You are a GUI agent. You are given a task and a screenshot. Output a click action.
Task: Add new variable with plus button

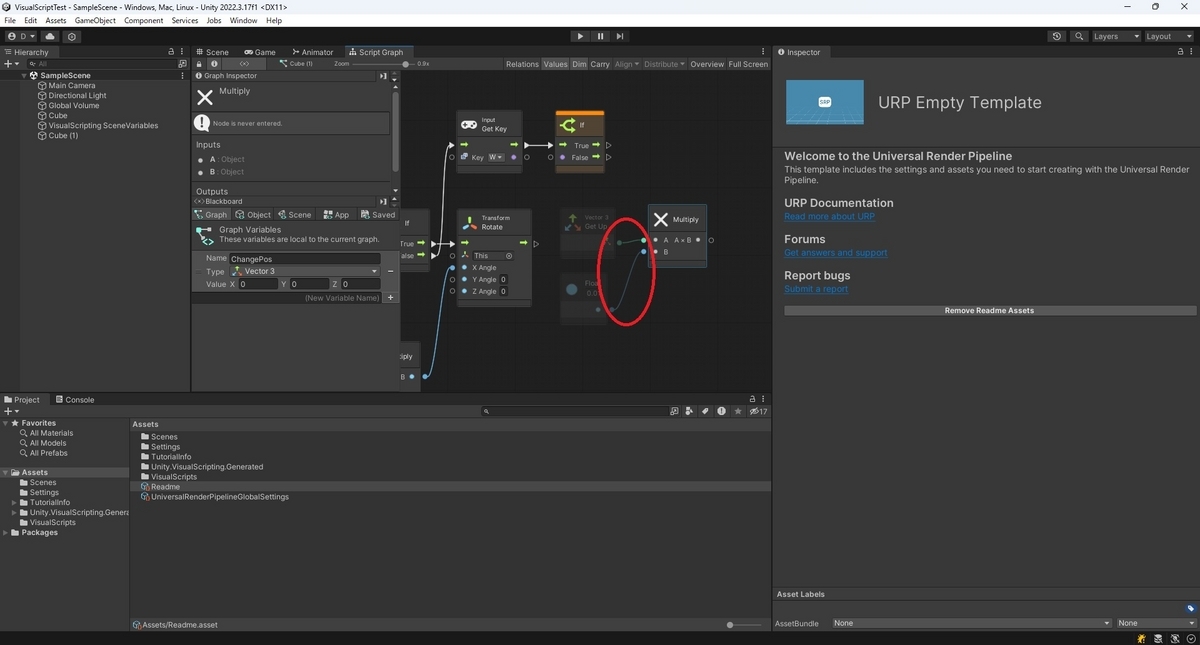(390, 298)
